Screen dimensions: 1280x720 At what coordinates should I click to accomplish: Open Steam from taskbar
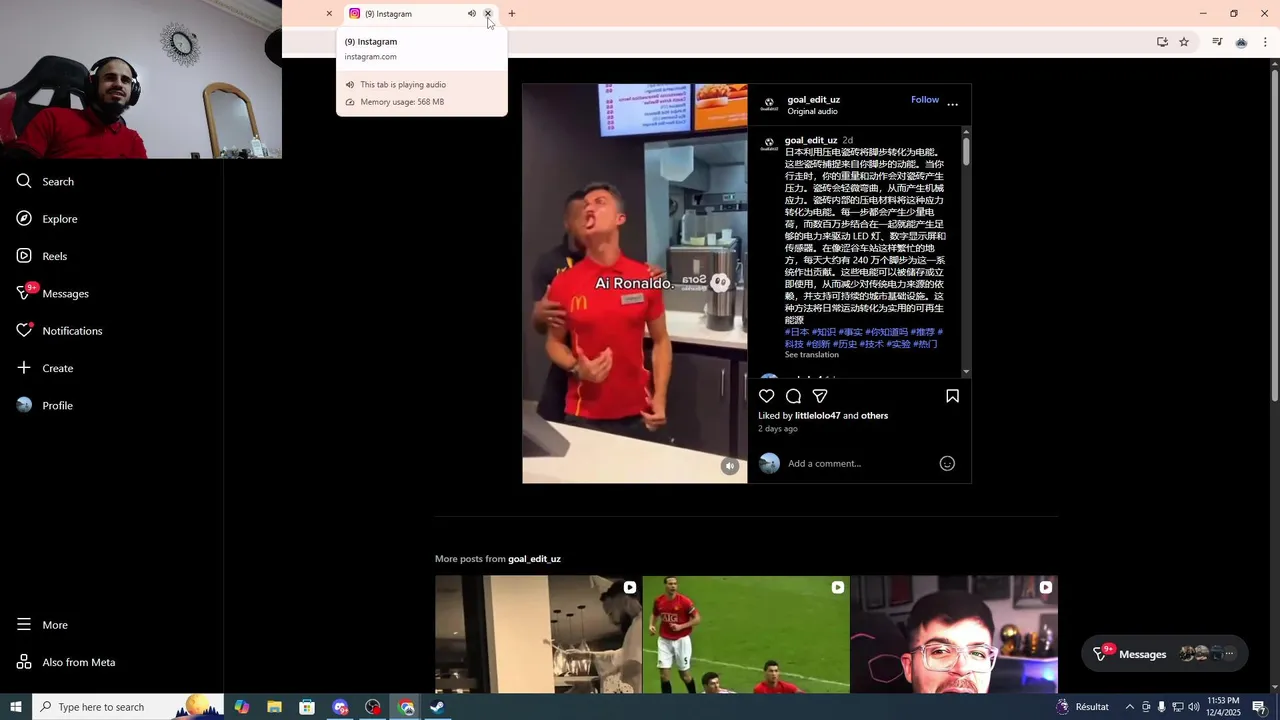[x=437, y=707]
